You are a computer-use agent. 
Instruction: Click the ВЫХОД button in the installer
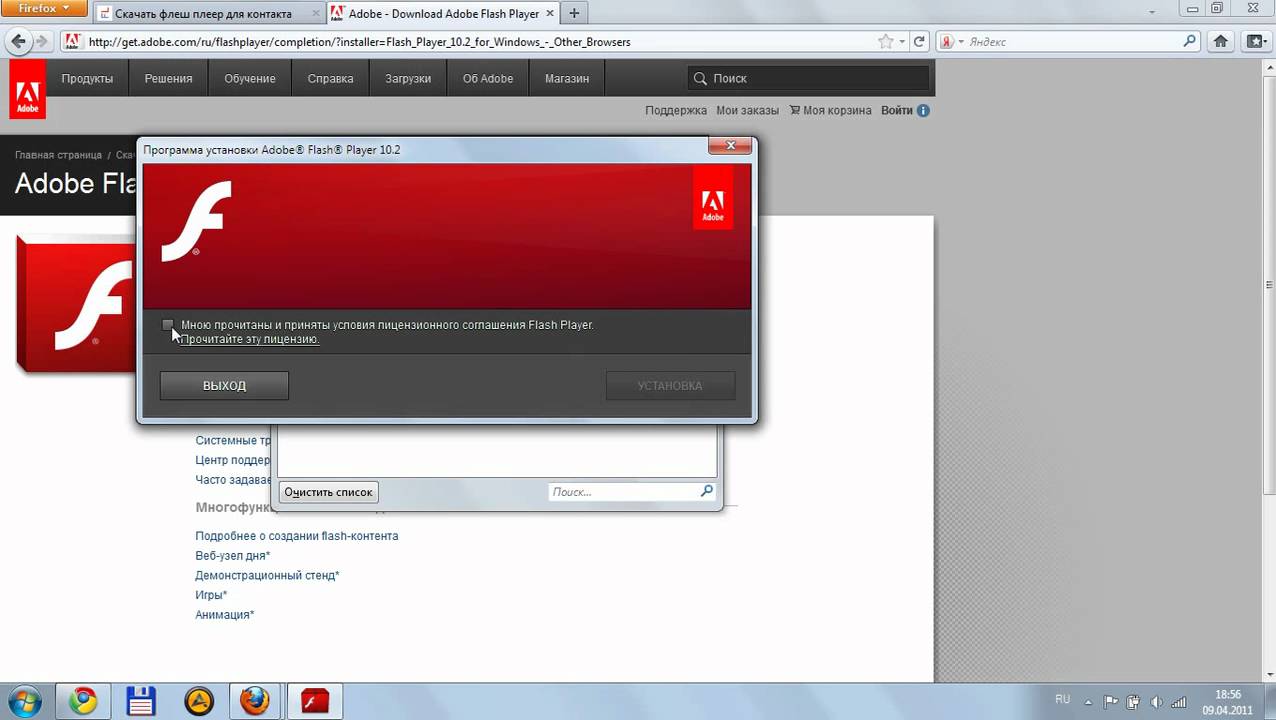point(224,386)
